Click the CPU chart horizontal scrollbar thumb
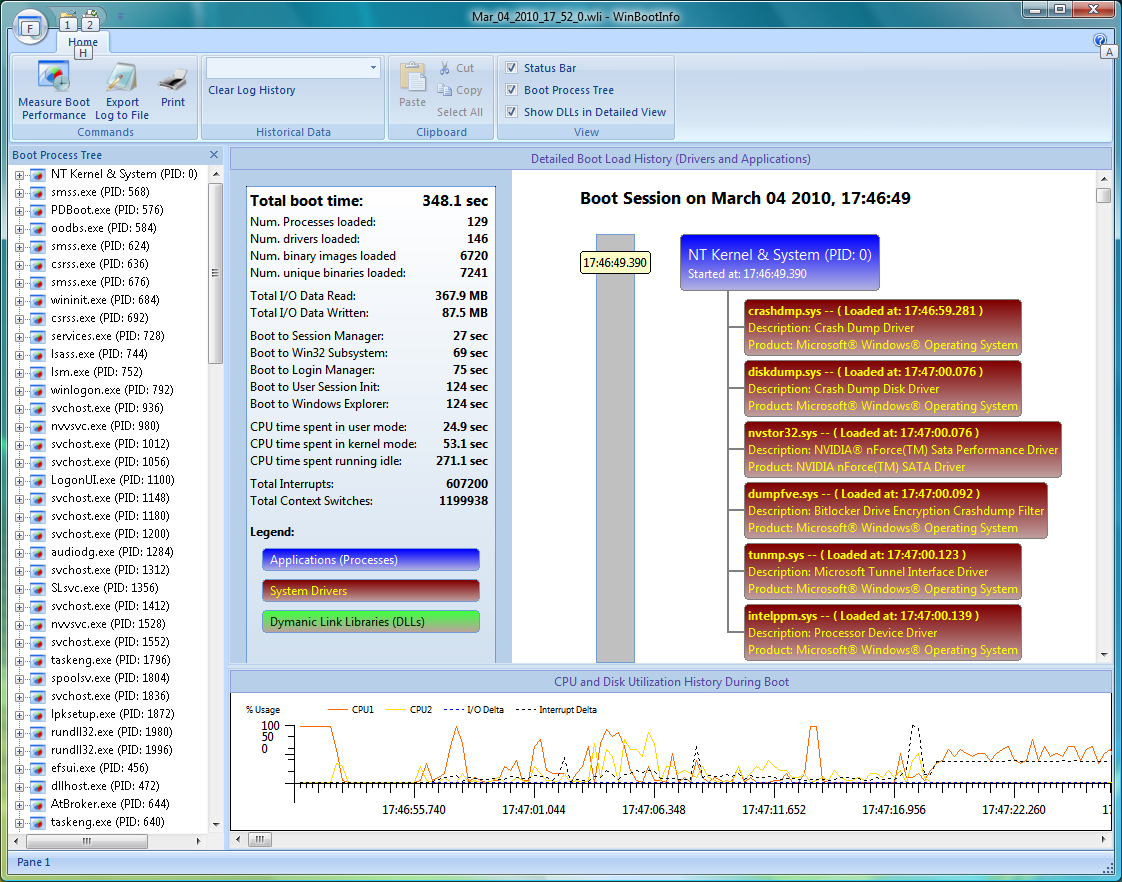1122x882 pixels. (259, 839)
